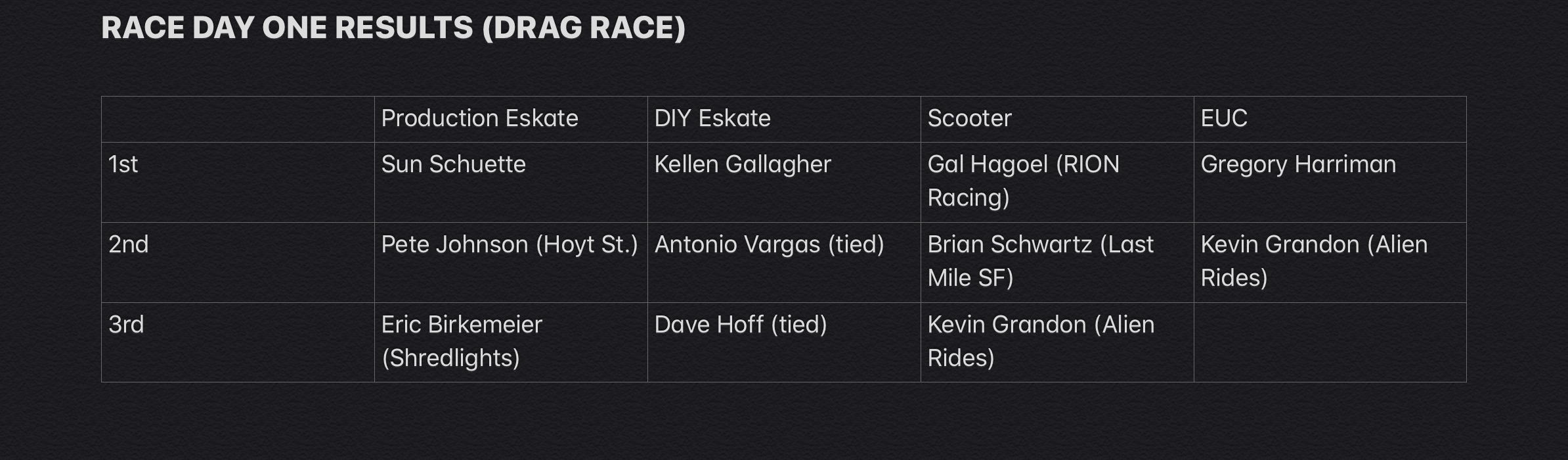Click the Gregory Harriman cell
1568x460 pixels.
1330,182
